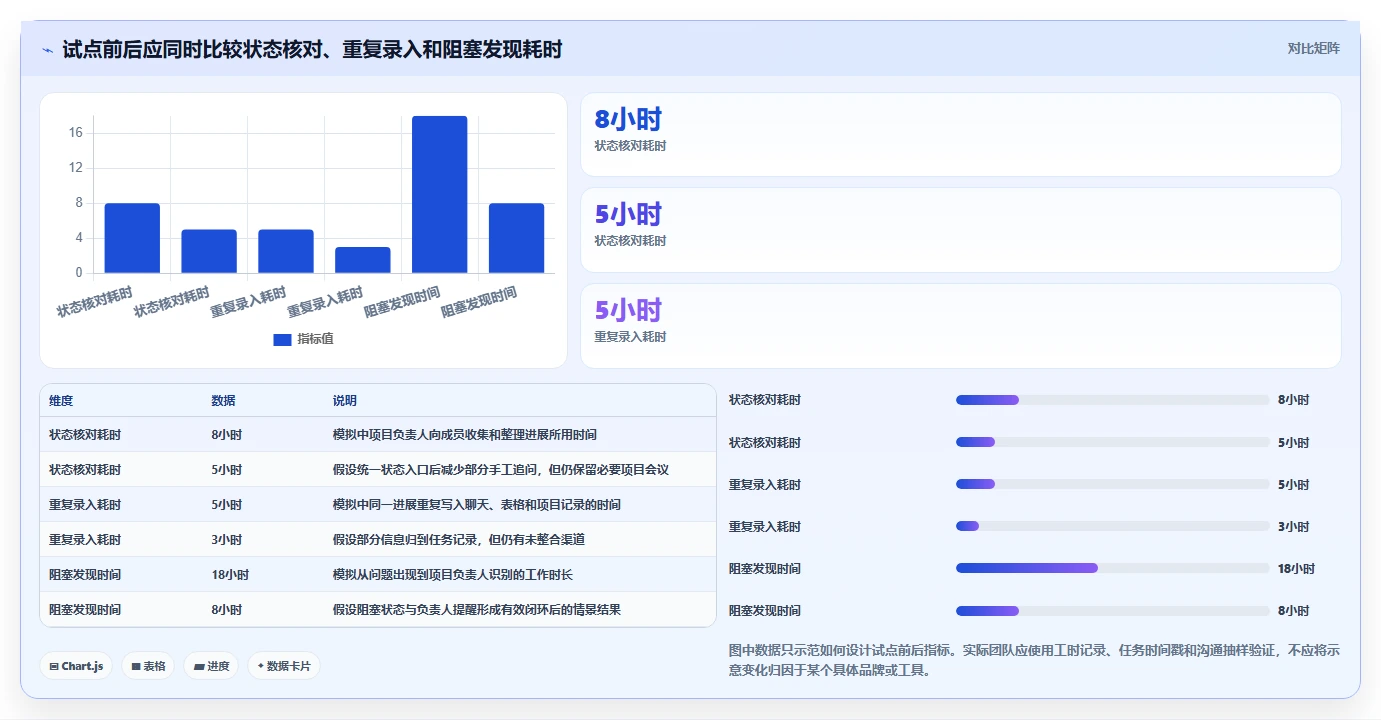Click the 阻塞发现时间 progress bar showing 18小时
Screen dimensions: 1381x720
click(1112, 568)
